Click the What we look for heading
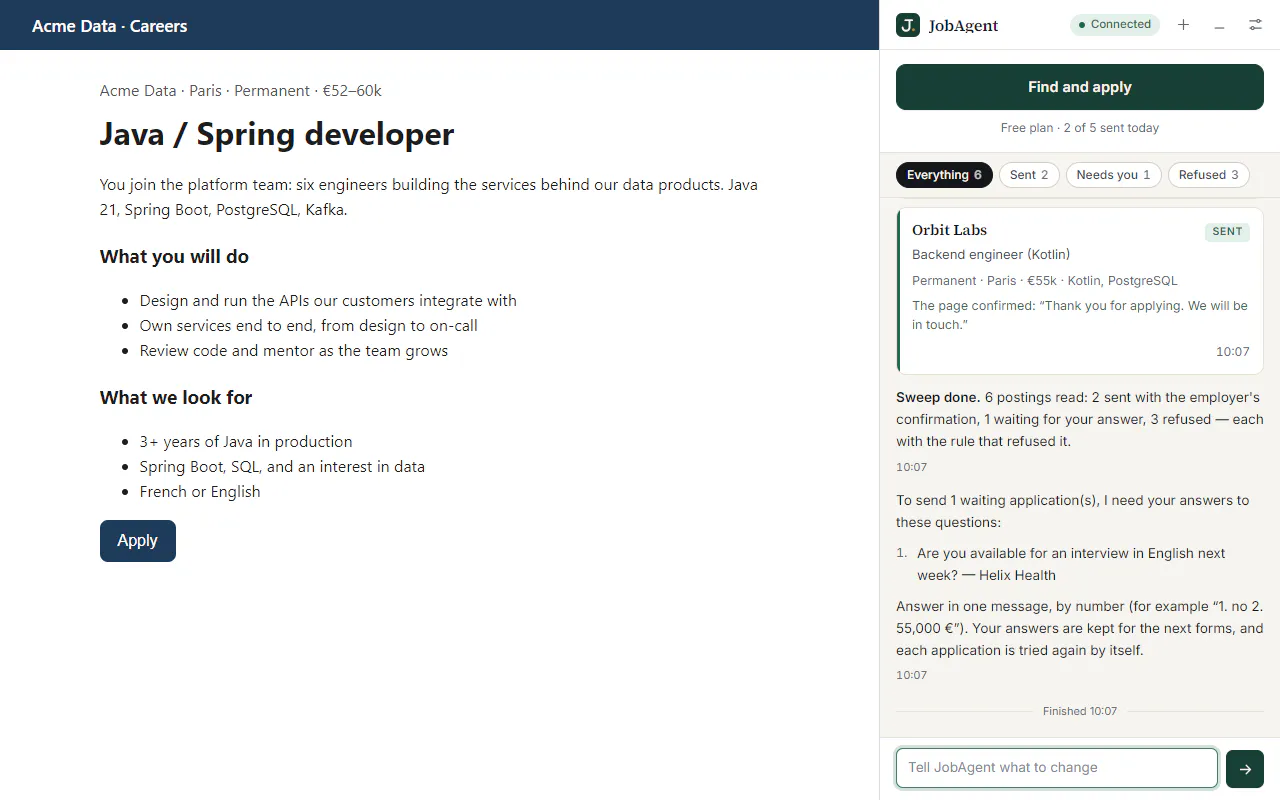This screenshot has width=1280, height=800. (176, 398)
